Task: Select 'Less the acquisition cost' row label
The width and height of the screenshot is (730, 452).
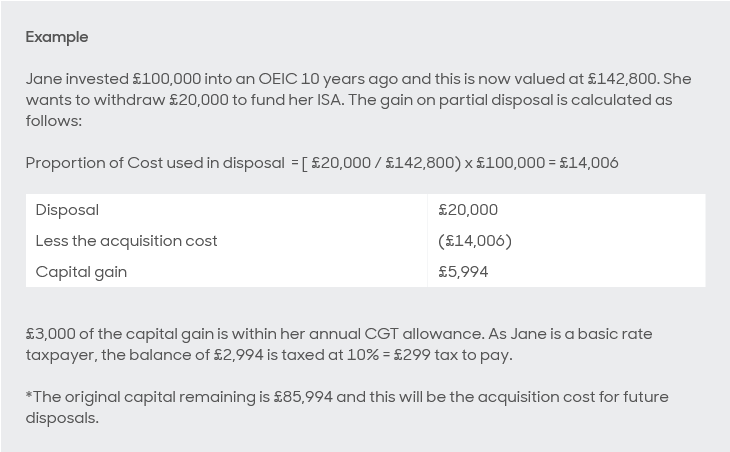Action: click(126, 241)
